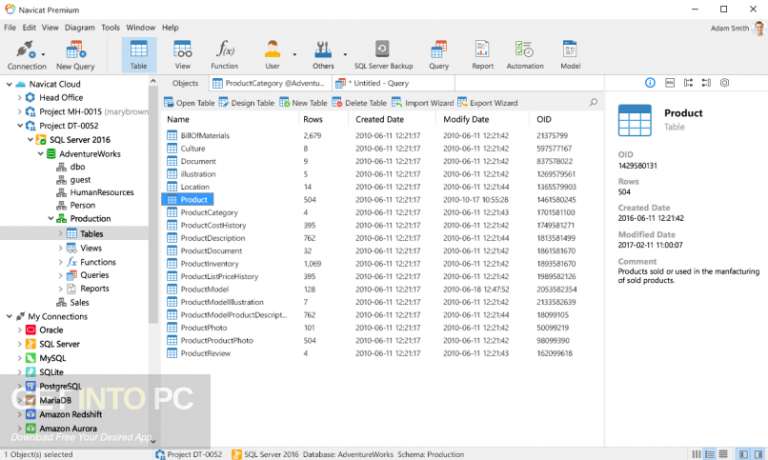Click the Model toolbar icon
The height and width of the screenshot is (460, 768).
pyautogui.click(x=570, y=55)
